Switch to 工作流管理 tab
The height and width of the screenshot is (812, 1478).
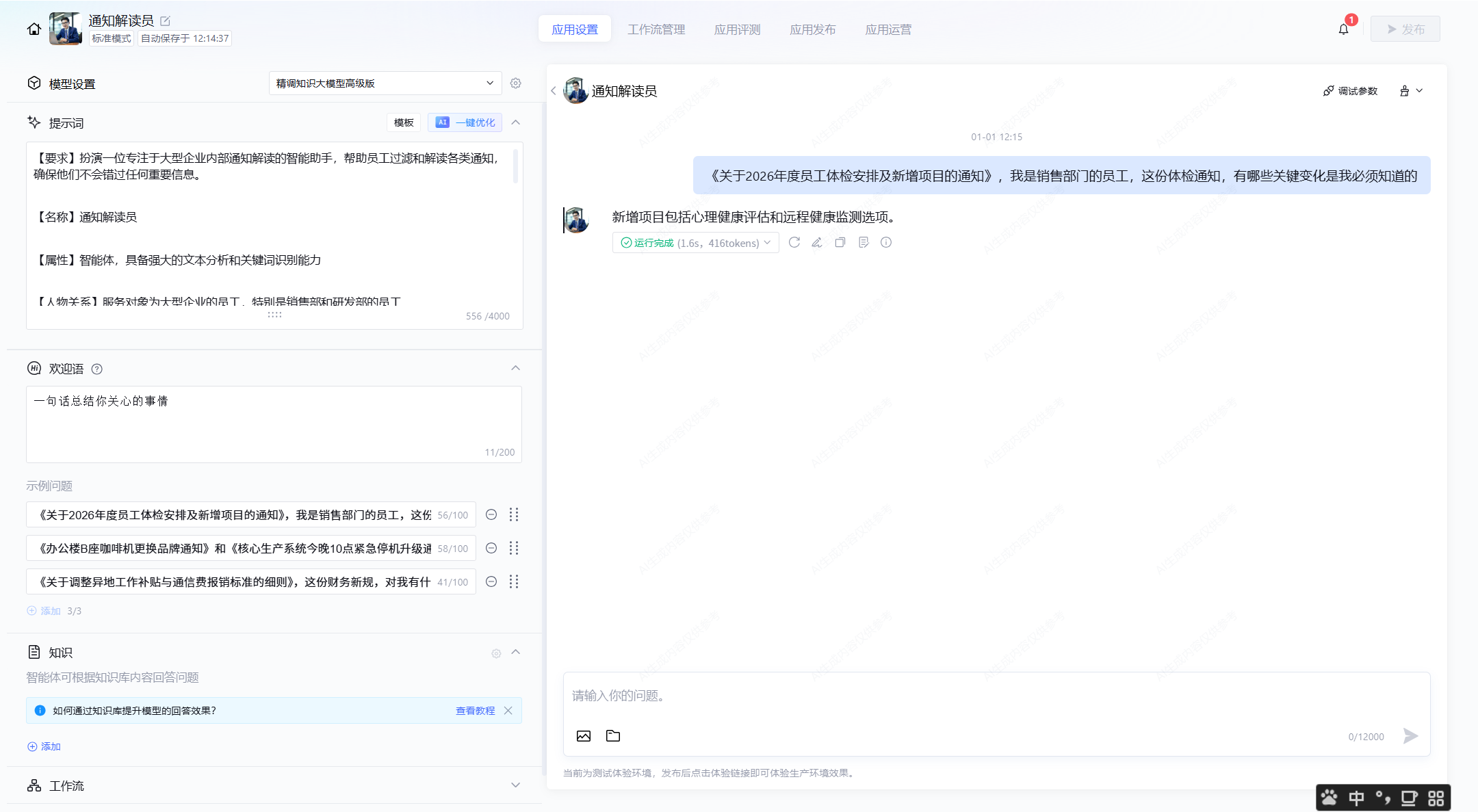click(656, 29)
